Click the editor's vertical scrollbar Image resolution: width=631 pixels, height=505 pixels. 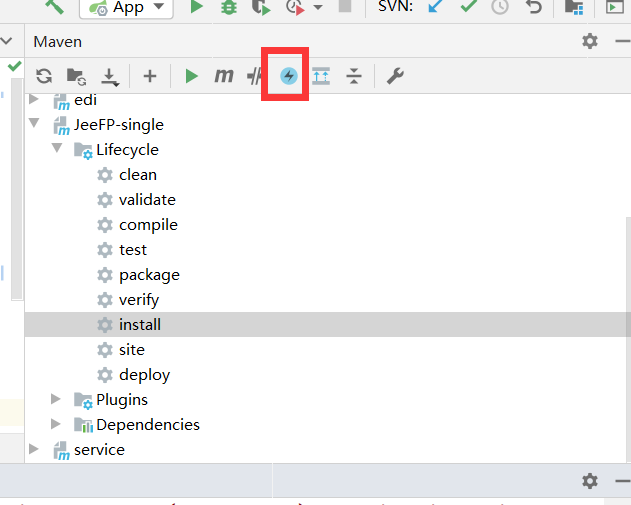click(x=17, y=189)
